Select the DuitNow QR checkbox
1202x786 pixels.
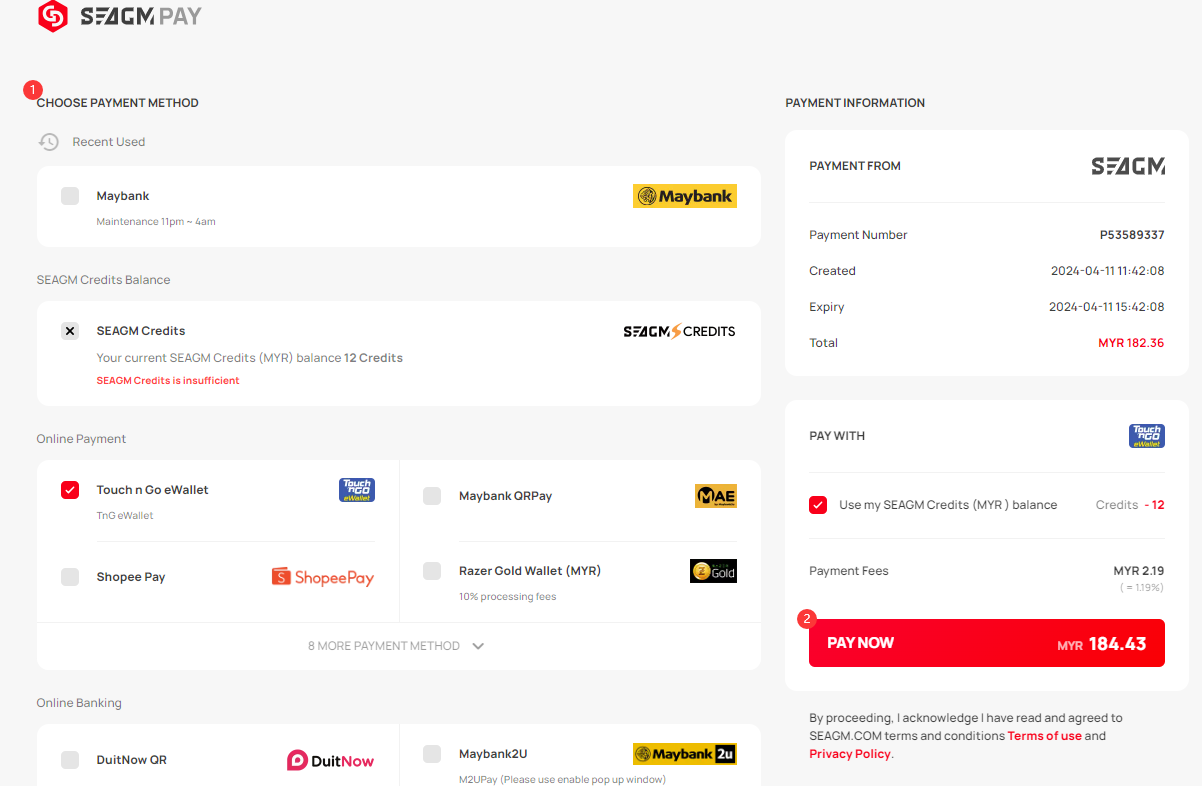coord(70,760)
